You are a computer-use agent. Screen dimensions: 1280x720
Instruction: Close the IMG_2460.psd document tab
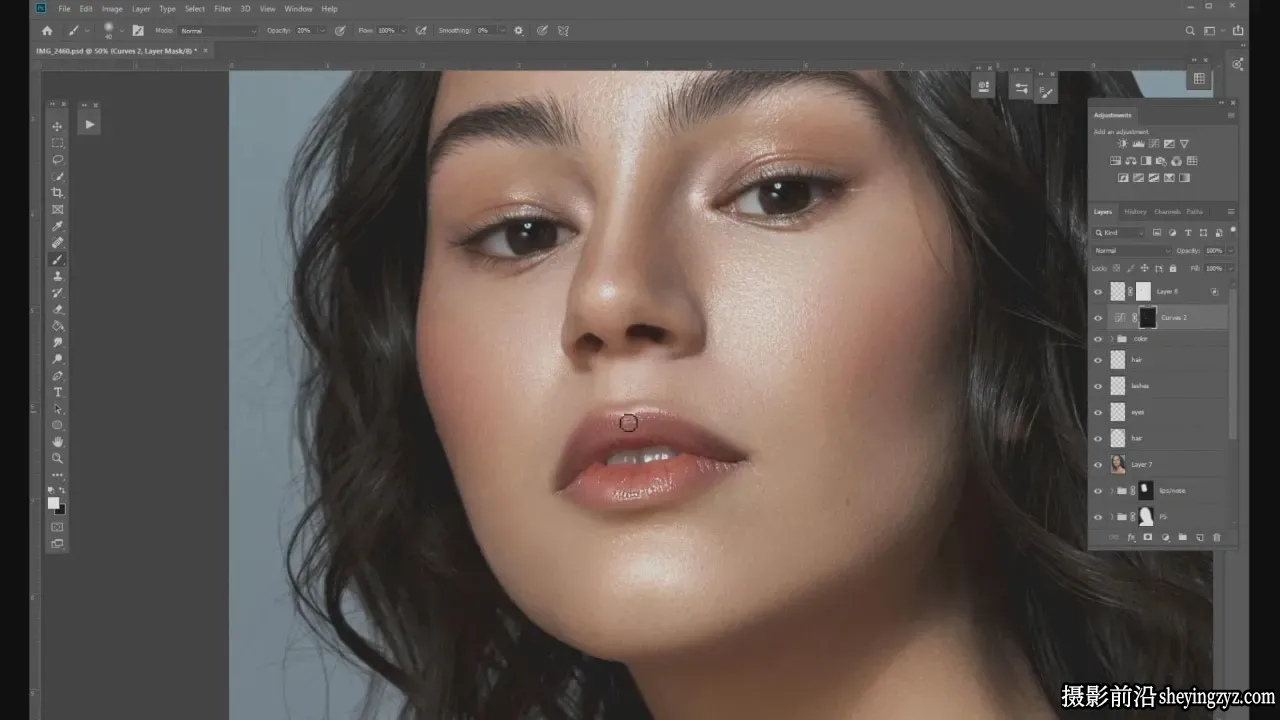[205, 50]
